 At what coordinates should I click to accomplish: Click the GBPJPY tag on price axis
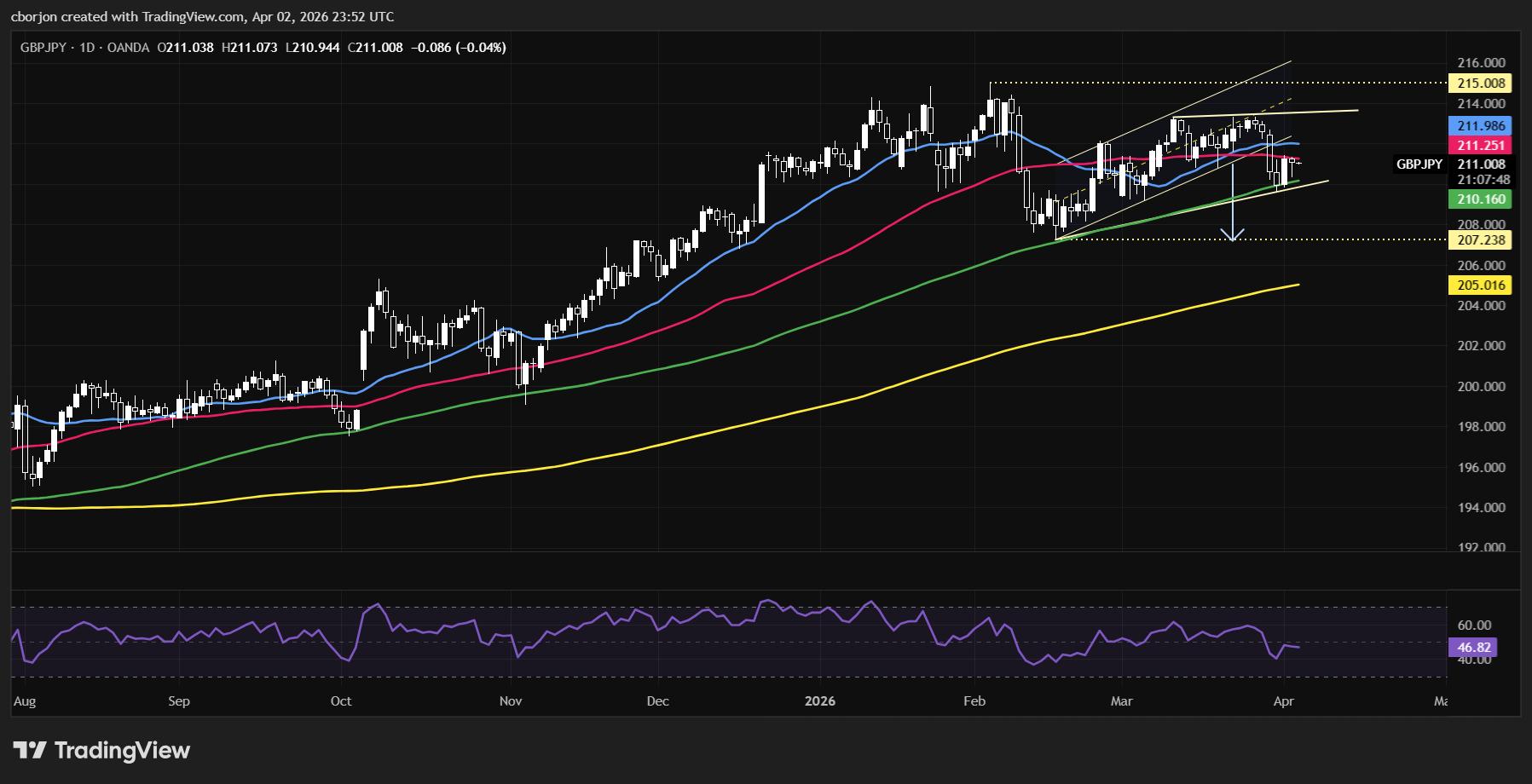pyautogui.click(x=1419, y=164)
